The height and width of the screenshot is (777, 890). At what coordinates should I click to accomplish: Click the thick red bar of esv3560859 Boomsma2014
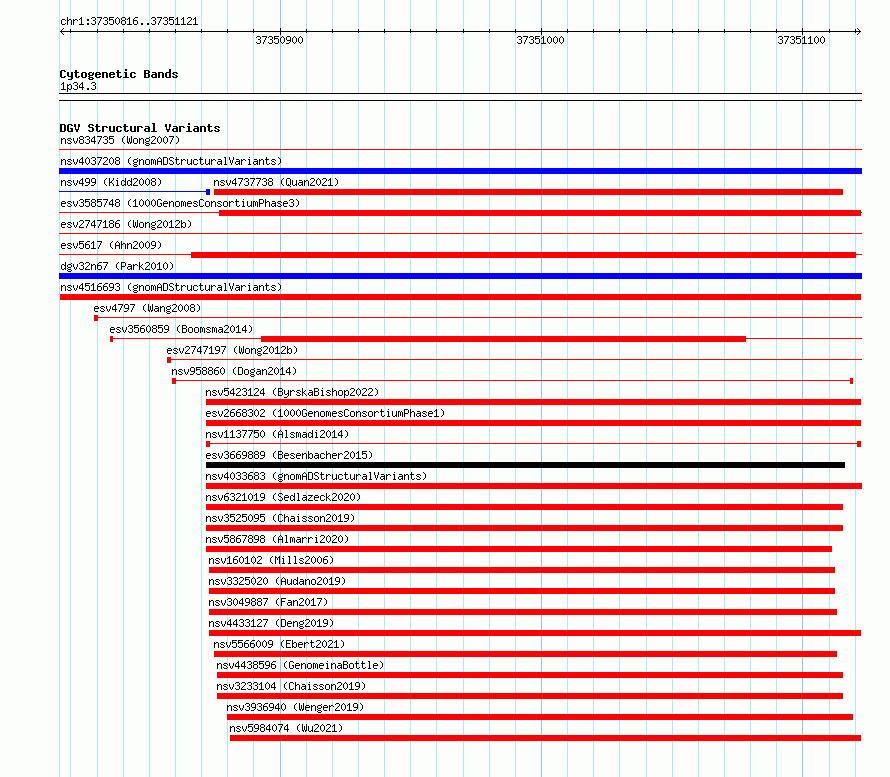coord(503,339)
